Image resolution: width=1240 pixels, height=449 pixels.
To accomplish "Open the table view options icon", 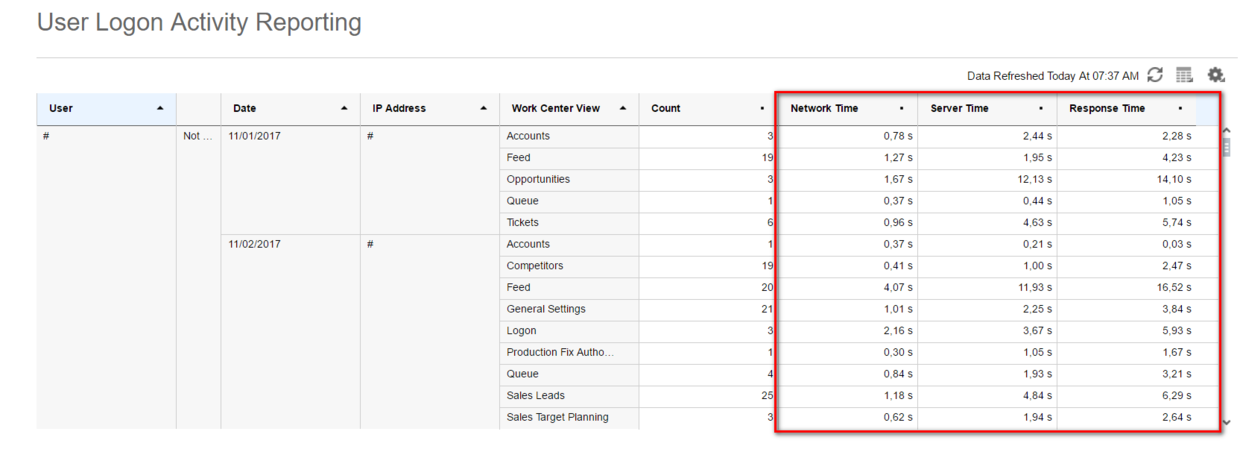I will (x=1185, y=75).
